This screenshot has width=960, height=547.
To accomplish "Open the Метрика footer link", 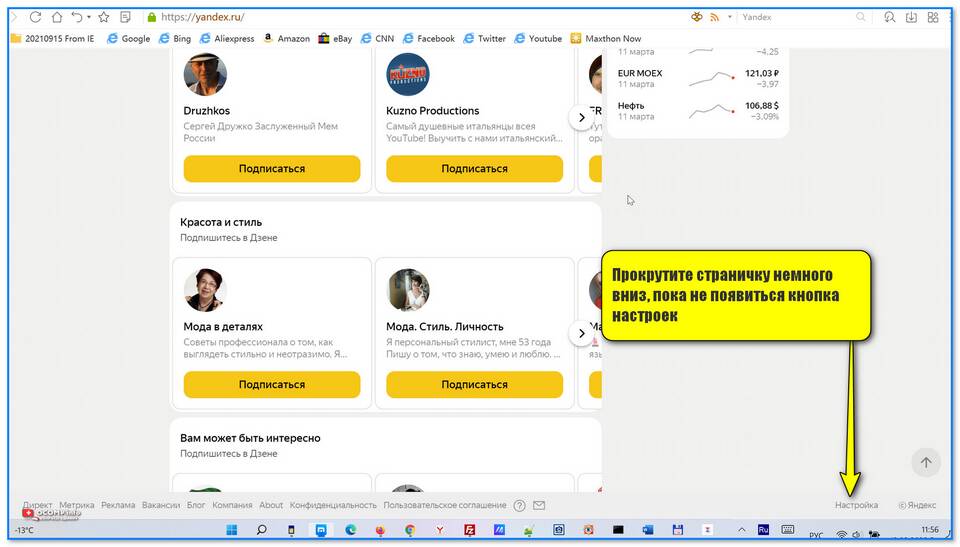I will (x=77, y=505).
